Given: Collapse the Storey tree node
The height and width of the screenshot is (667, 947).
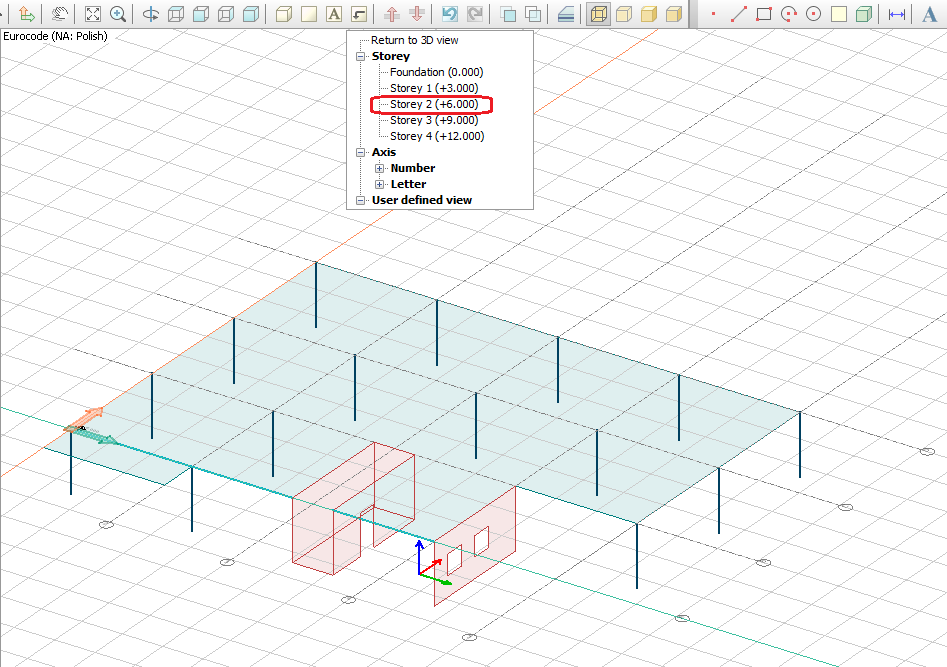Looking at the screenshot, I should point(361,56).
